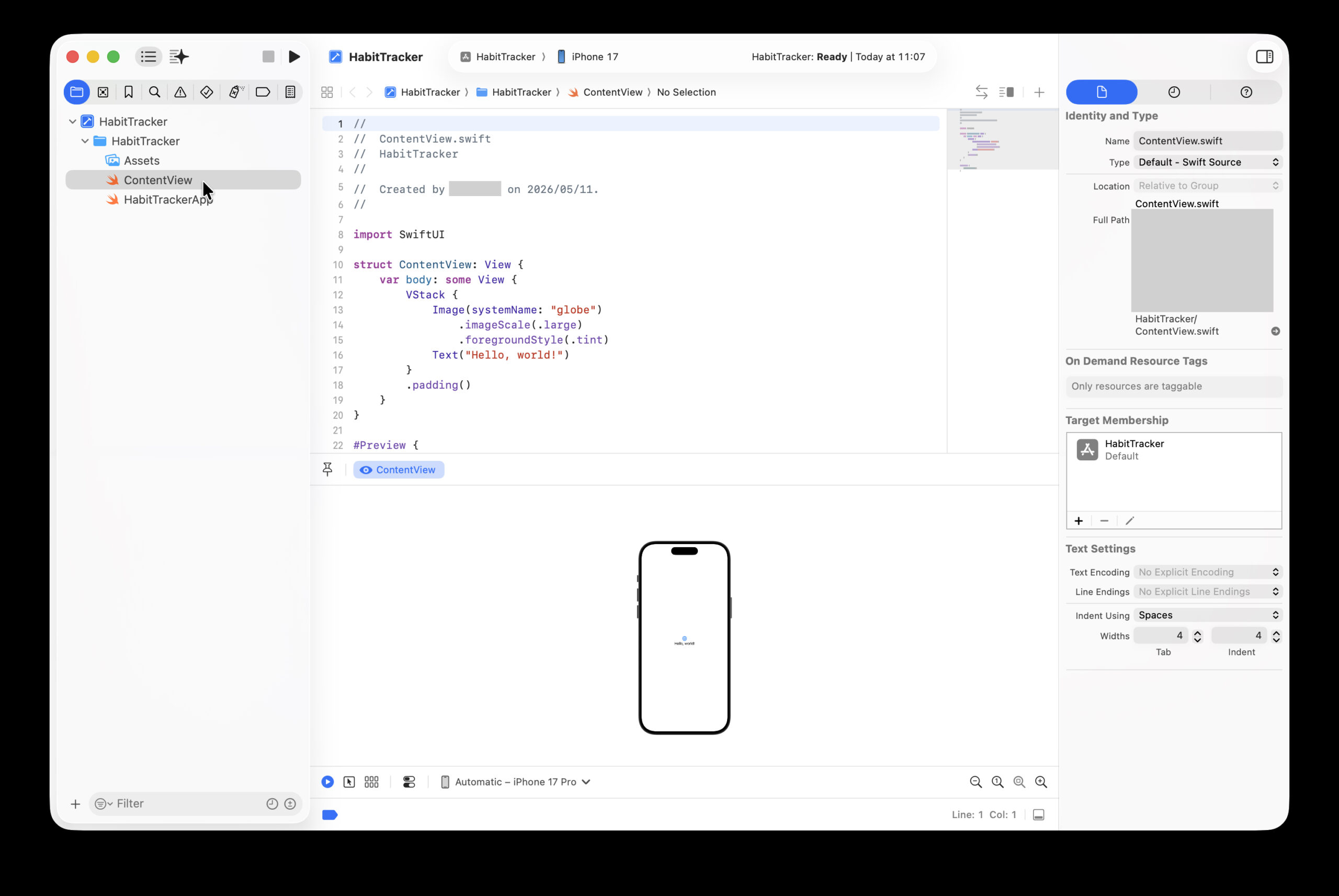Remove the selected target membership
The height and width of the screenshot is (896, 1339).
pos(1104,520)
